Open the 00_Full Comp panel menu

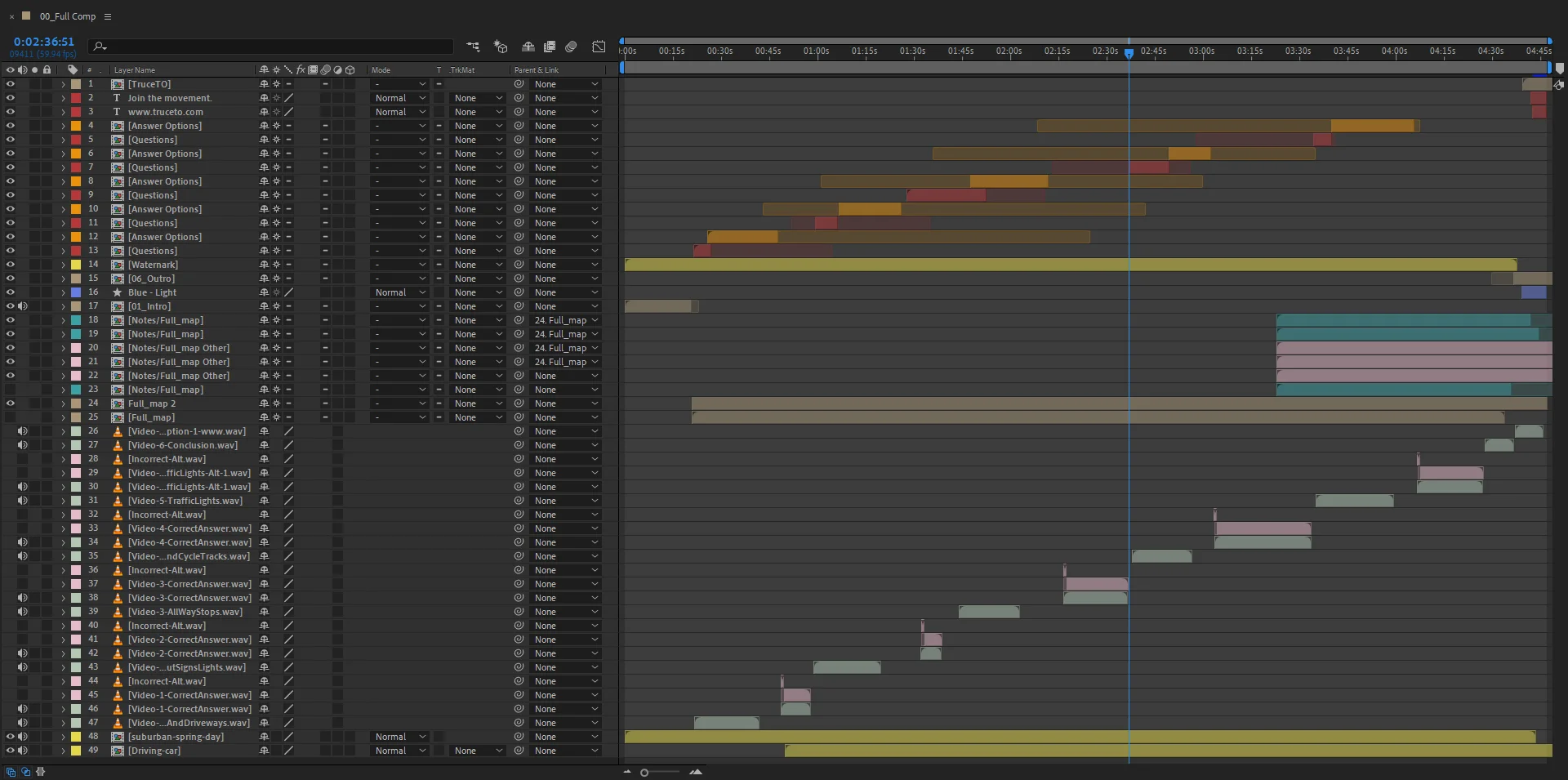tap(108, 16)
